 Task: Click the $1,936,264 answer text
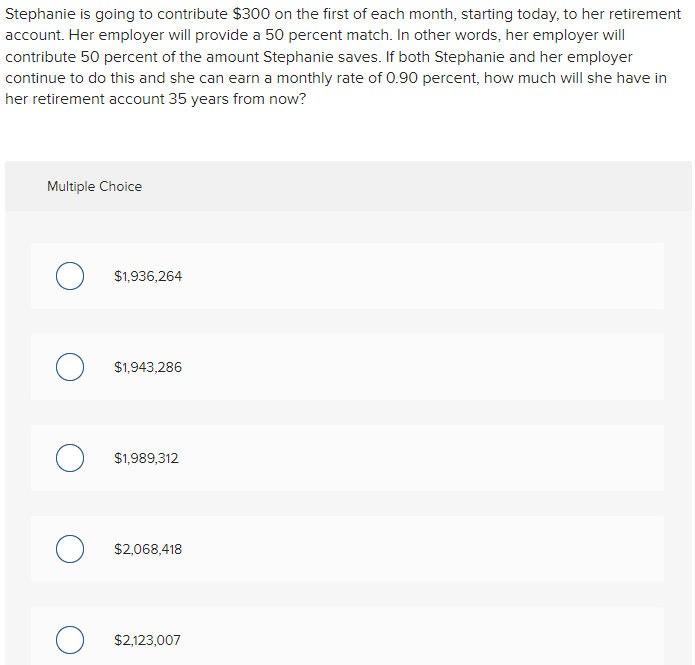pyautogui.click(x=148, y=276)
